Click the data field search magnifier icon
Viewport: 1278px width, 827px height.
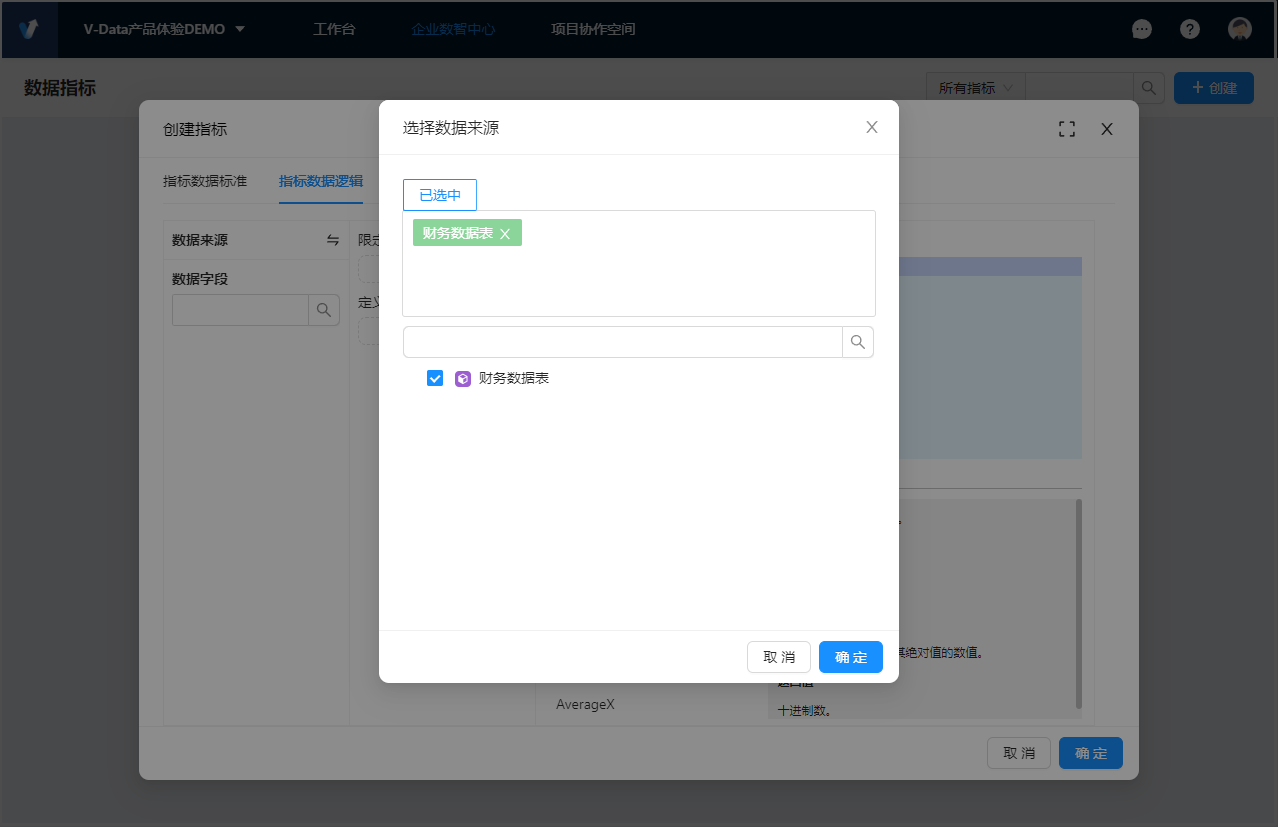click(323, 310)
